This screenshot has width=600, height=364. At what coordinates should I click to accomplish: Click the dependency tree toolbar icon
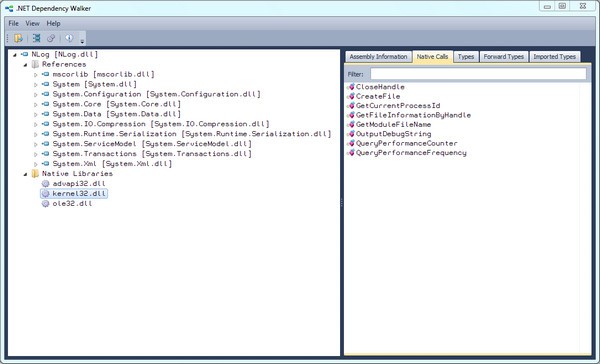pyautogui.click(x=36, y=38)
